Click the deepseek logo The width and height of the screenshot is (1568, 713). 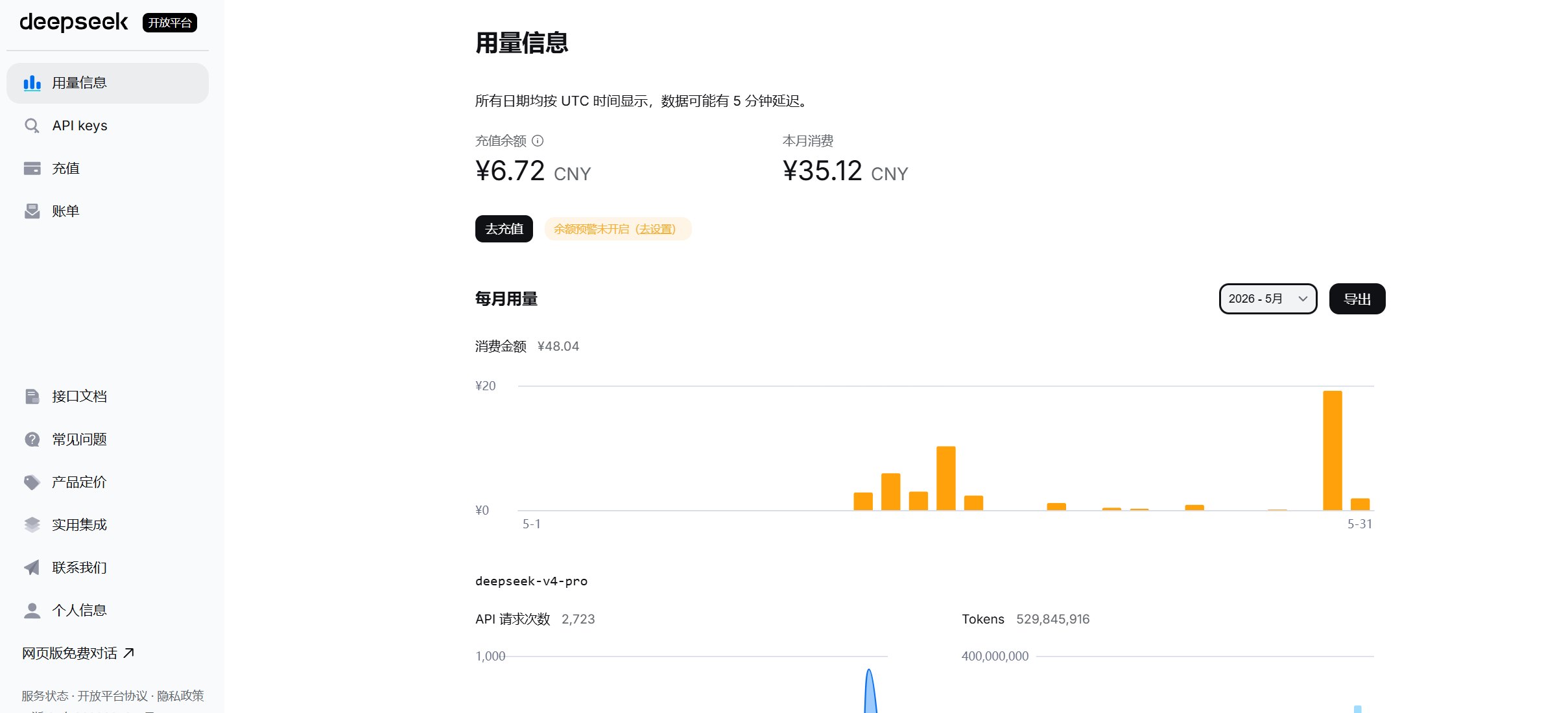pos(74,22)
